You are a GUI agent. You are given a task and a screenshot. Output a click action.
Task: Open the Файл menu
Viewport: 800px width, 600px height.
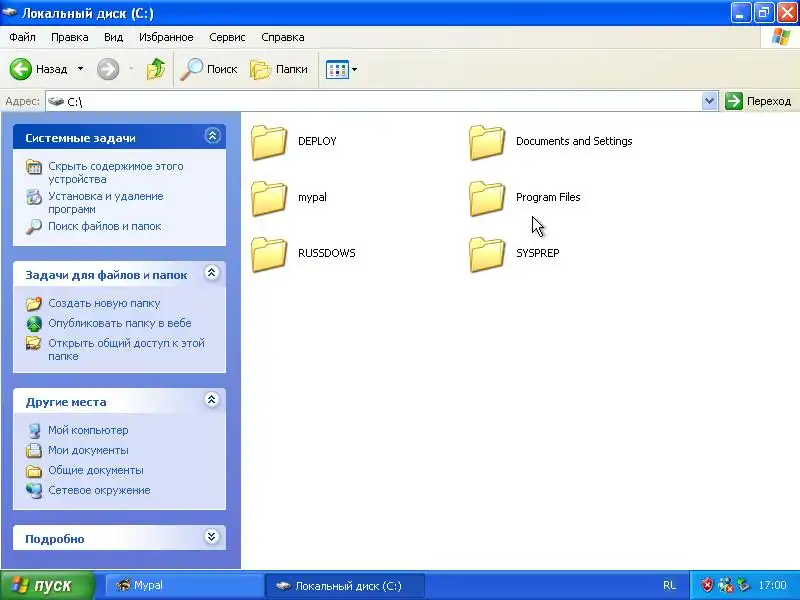[22, 37]
